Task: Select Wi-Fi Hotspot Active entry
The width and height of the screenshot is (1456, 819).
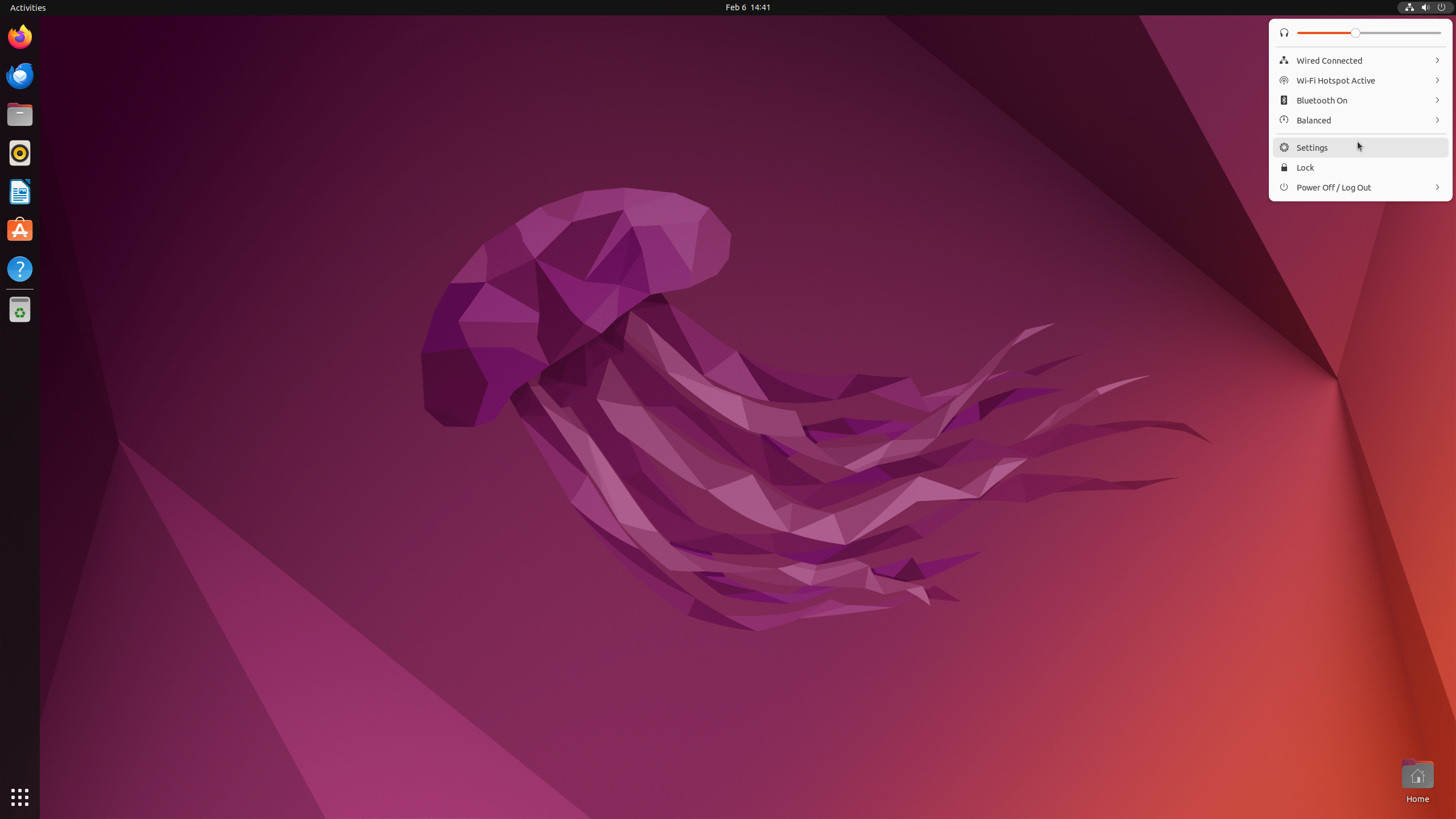Action: pos(1360,80)
